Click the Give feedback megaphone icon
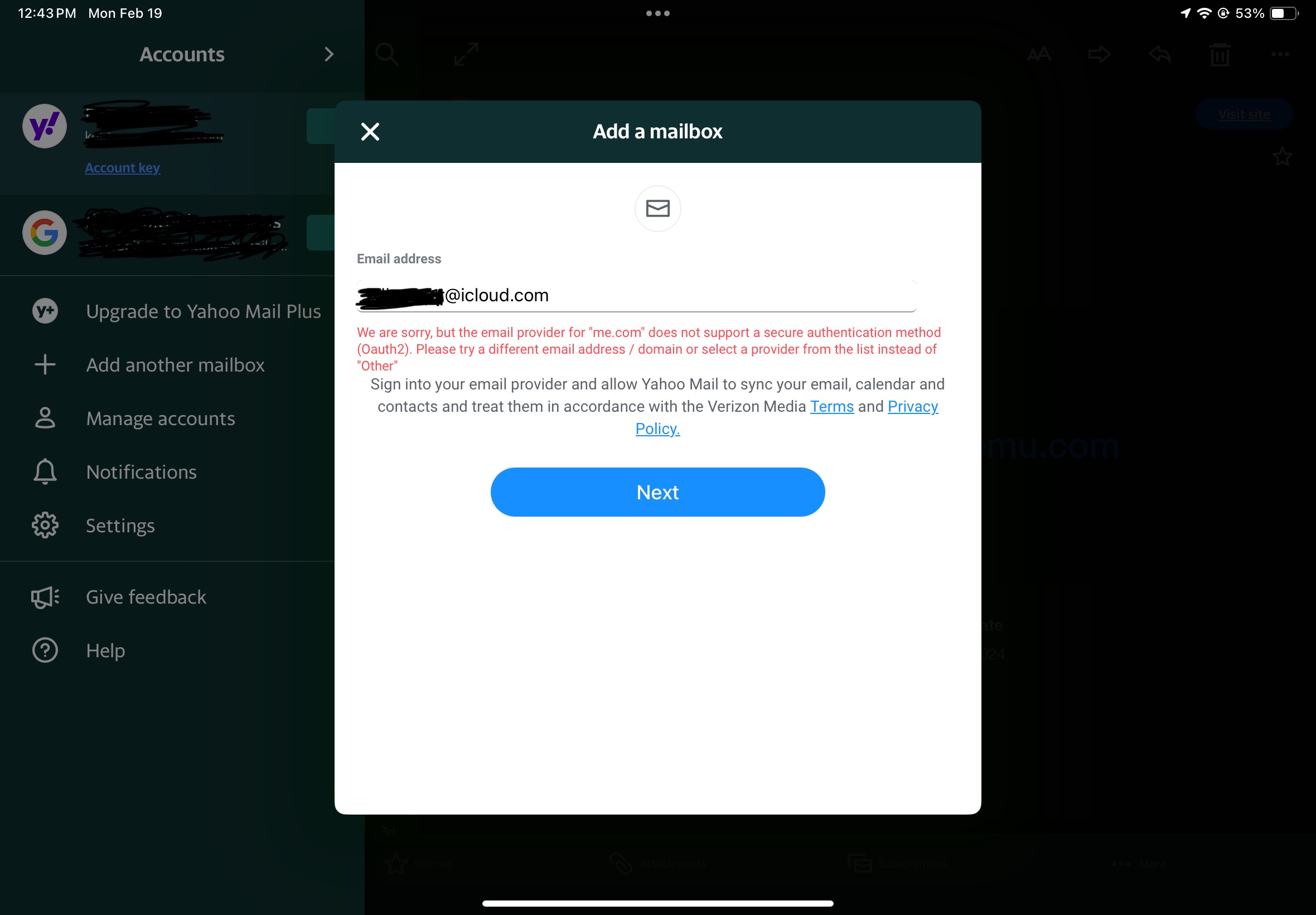This screenshot has height=915, width=1316. 43,597
